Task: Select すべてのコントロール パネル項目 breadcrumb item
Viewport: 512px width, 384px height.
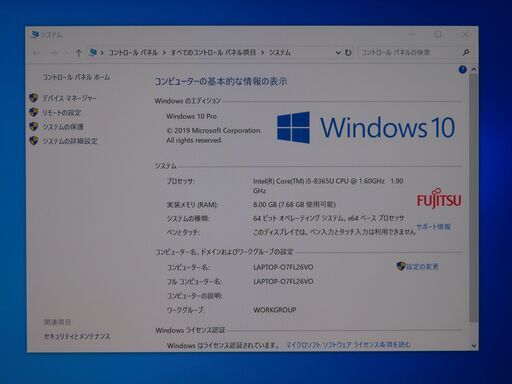Action: [213, 53]
